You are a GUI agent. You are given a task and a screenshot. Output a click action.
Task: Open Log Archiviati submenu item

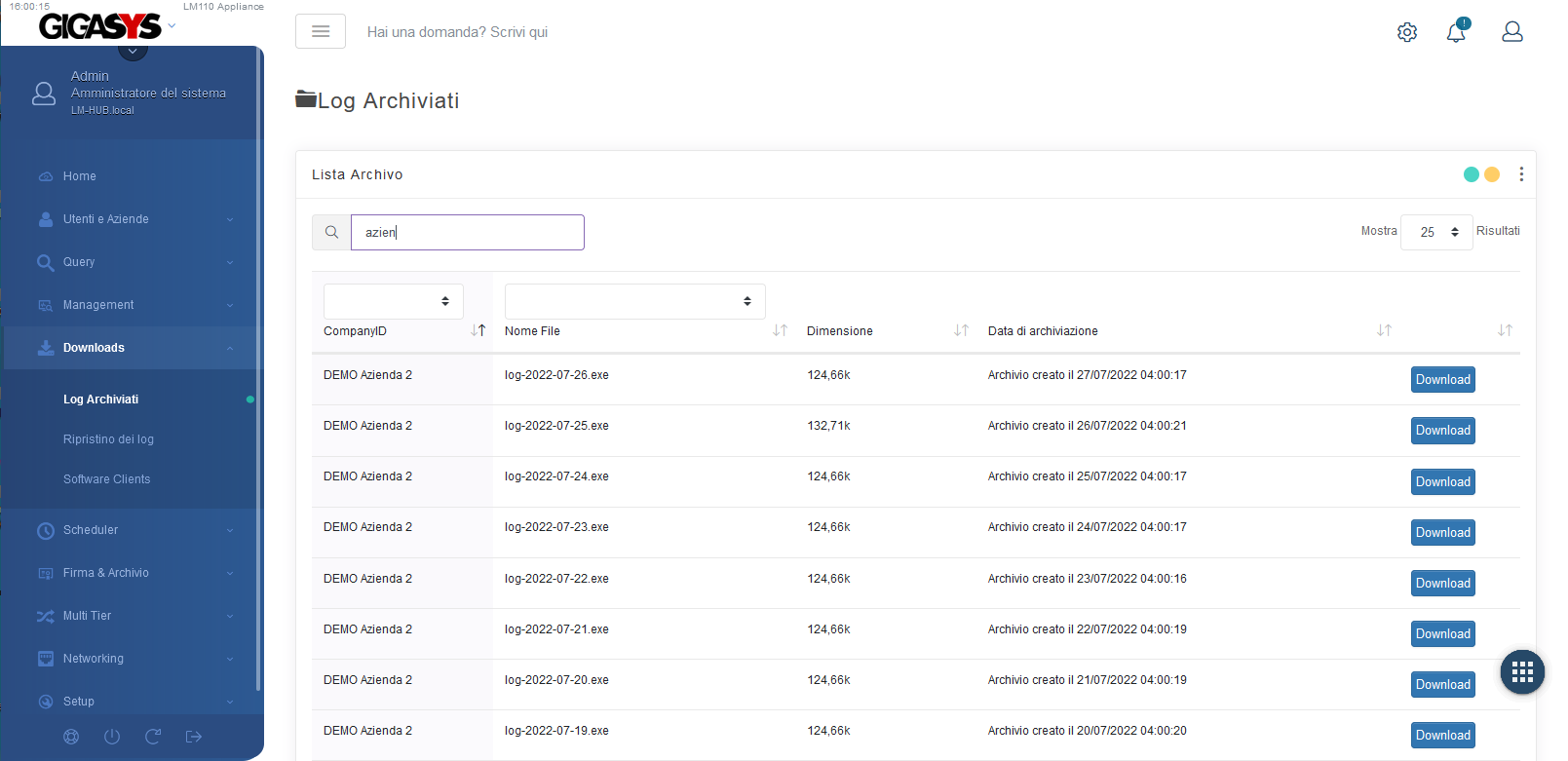coord(100,400)
